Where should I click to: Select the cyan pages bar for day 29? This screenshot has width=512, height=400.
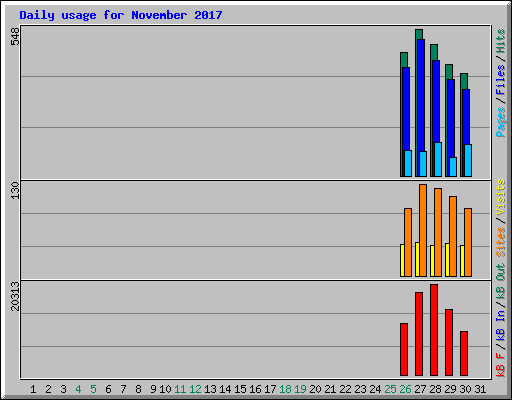point(453,167)
